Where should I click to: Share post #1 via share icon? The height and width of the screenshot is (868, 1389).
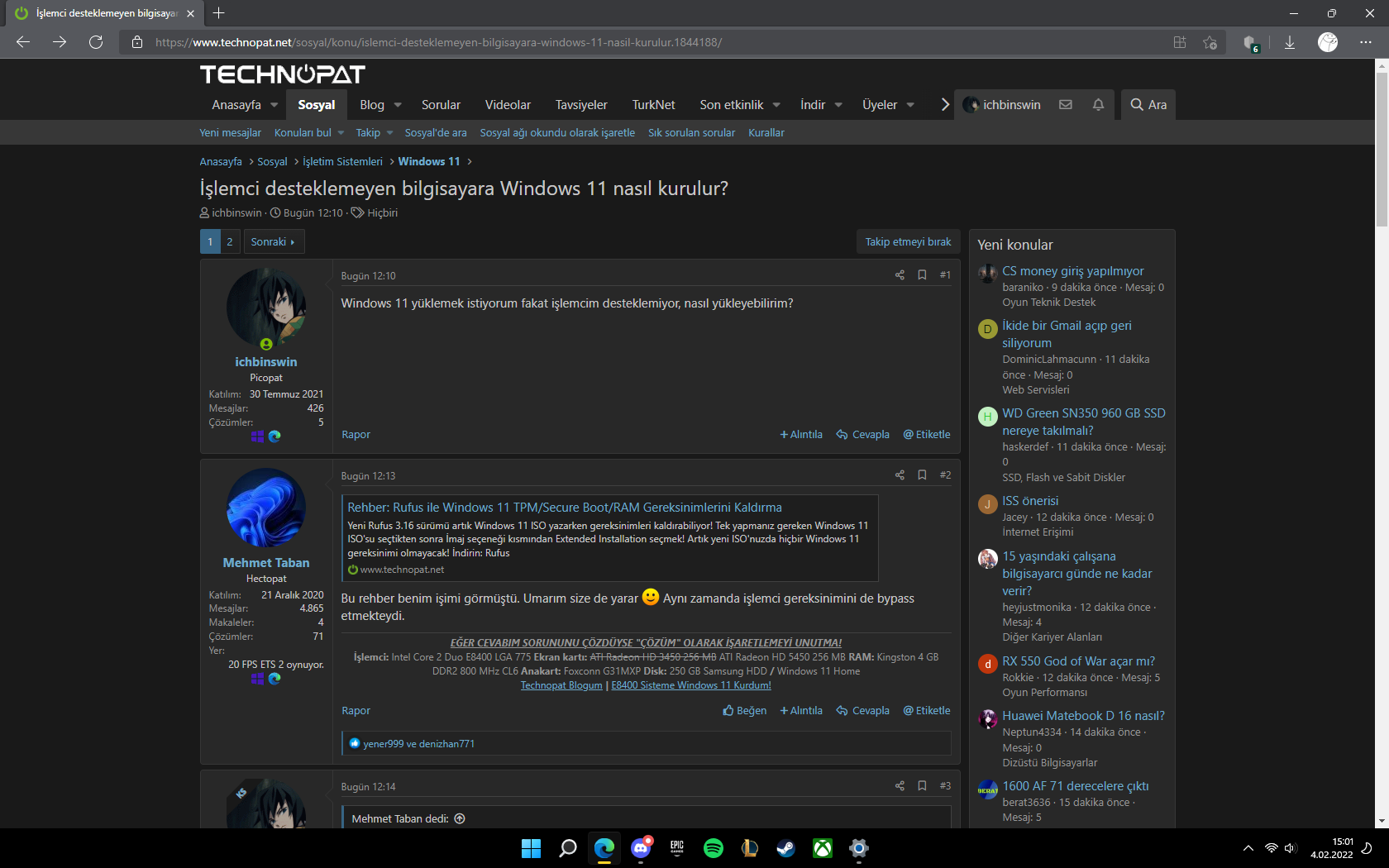click(900, 275)
